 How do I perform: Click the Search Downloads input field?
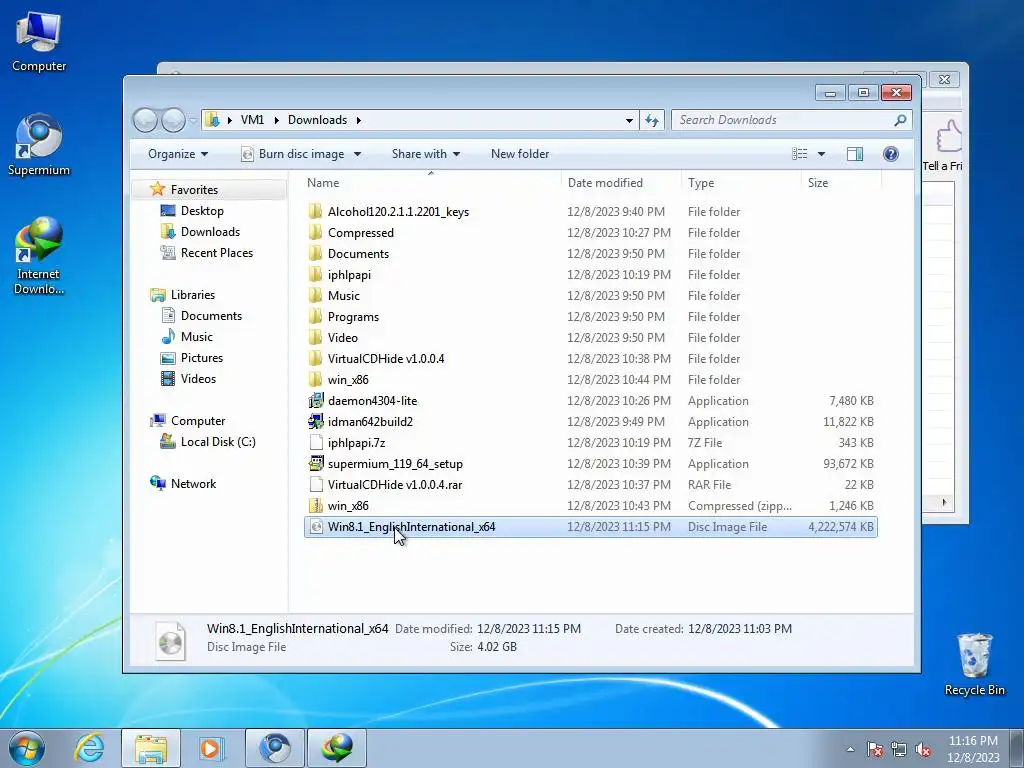click(783, 120)
